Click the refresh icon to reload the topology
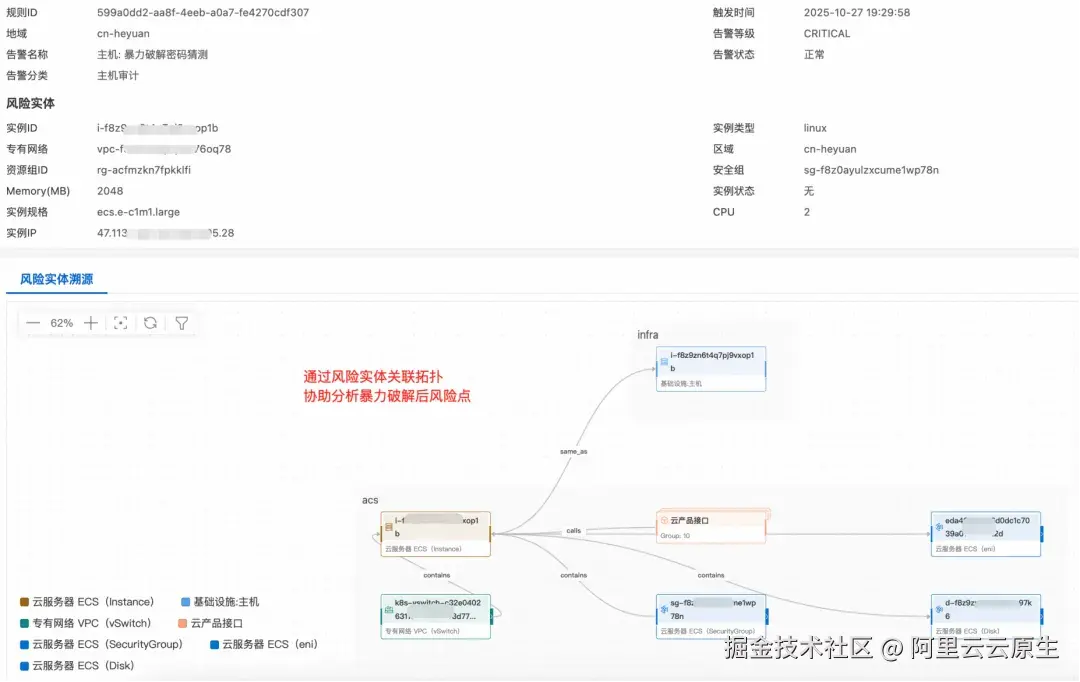Viewport: 1080px width, 682px height. point(150,322)
